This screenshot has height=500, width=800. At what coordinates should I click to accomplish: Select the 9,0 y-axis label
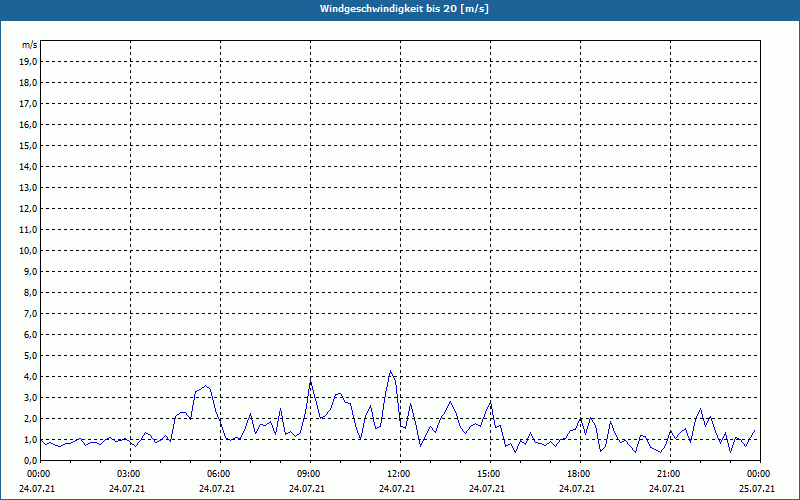31,271
